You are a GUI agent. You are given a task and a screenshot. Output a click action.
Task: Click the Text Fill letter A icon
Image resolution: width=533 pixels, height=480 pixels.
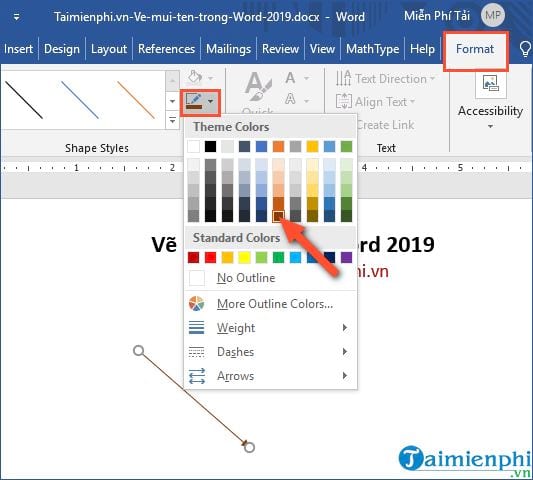tap(290, 78)
